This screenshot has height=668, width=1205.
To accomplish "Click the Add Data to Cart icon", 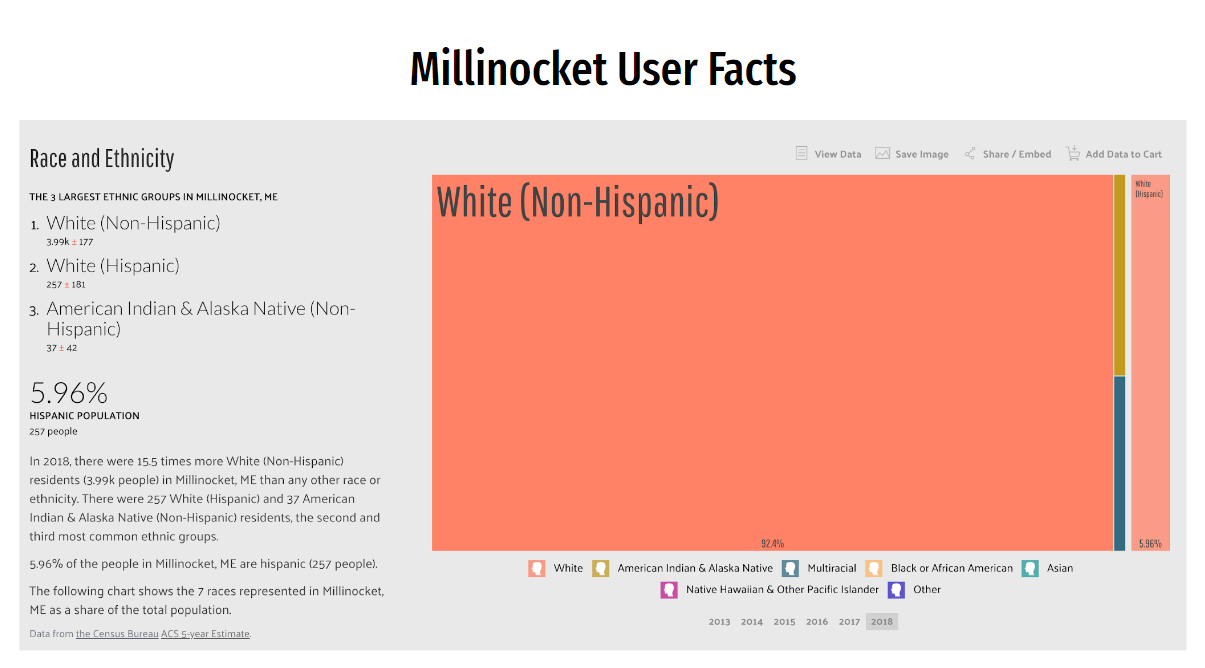I will coord(1073,154).
